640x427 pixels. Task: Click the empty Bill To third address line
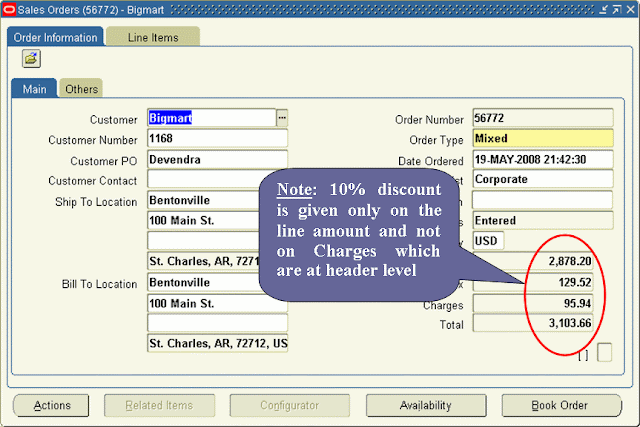218,323
